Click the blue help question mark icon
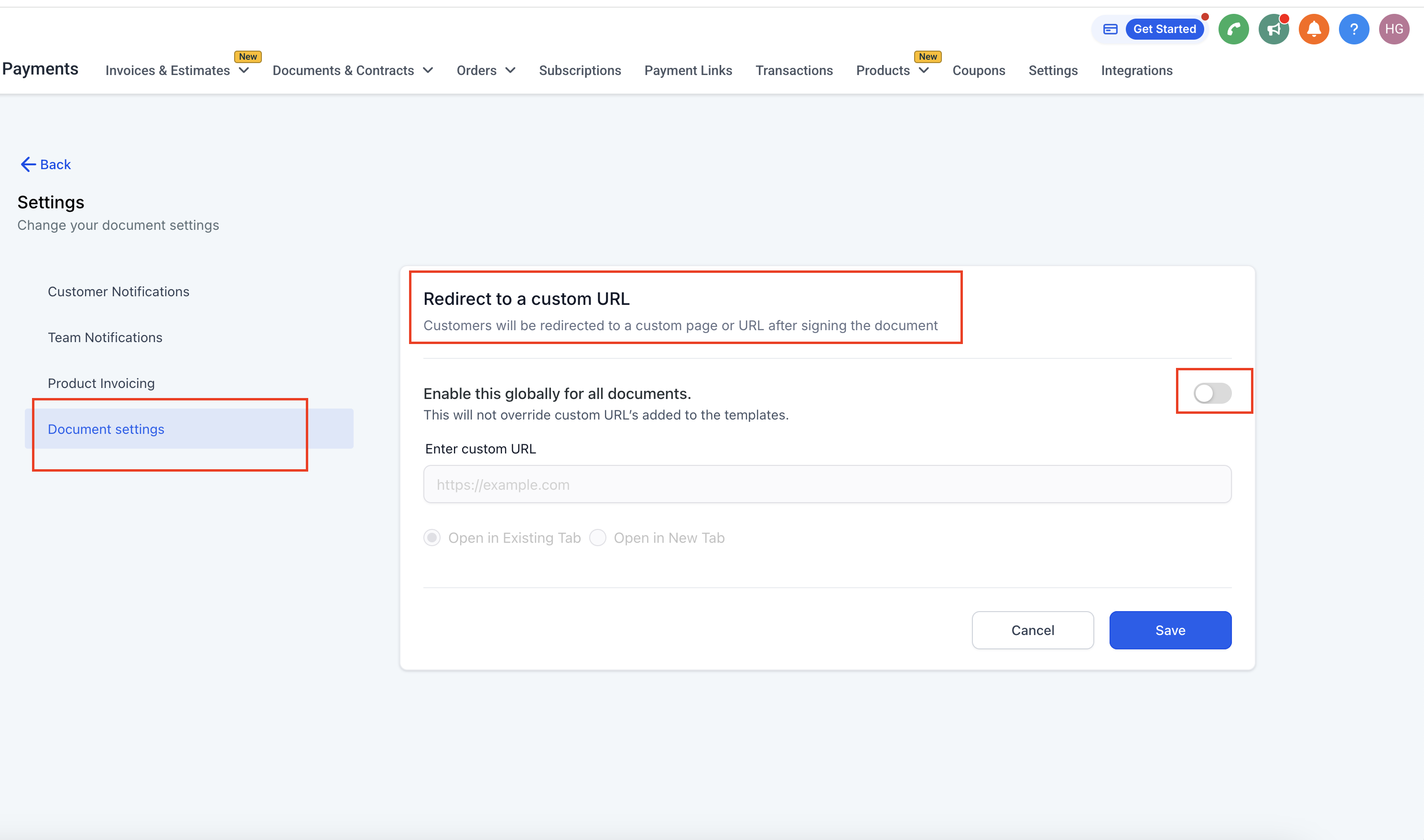Image resolution: width=1424 pixels, height=840 pixels. click(x=1354, y=29)
